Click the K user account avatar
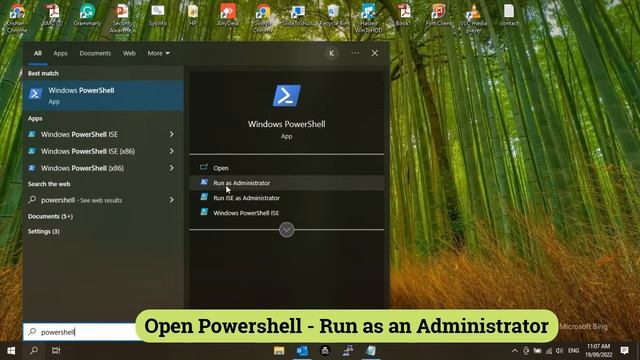 331,53
